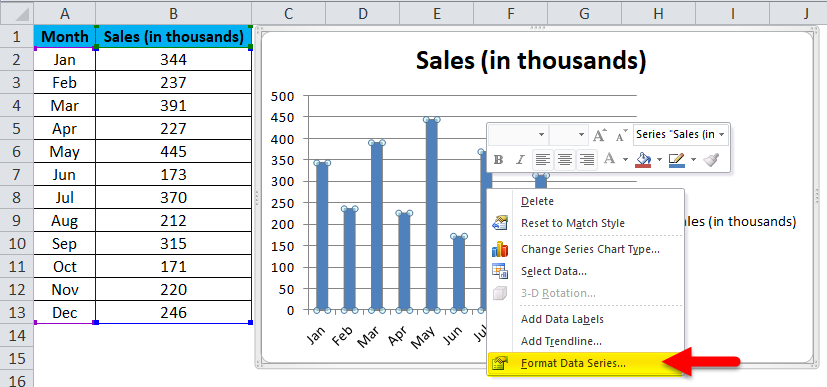
Task: Click cell containing Aug
Action: tap(64, 221)
